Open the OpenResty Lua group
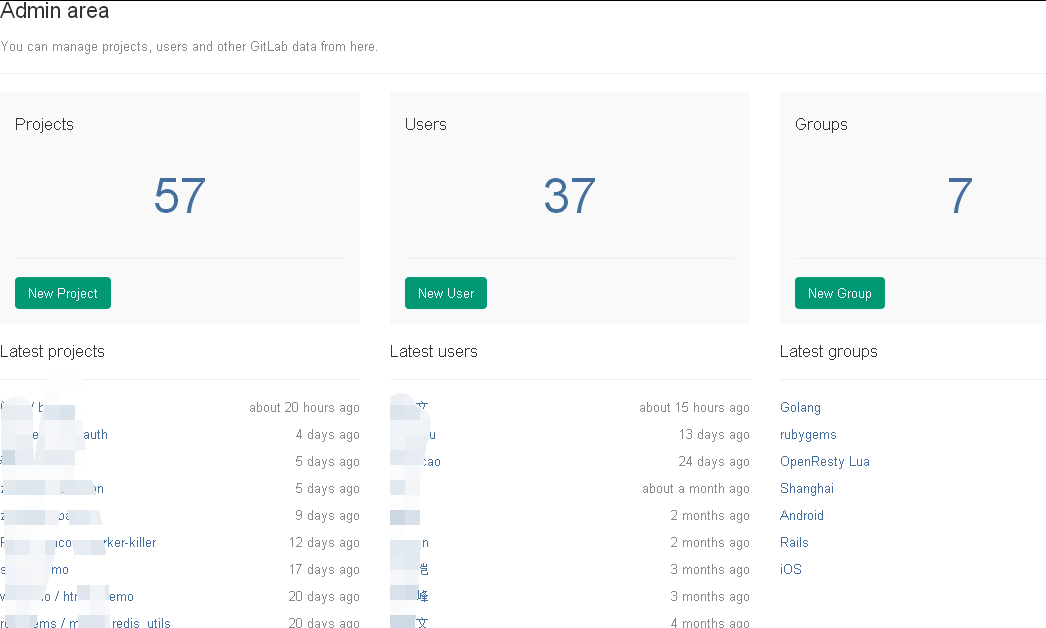 click(825, 461)
